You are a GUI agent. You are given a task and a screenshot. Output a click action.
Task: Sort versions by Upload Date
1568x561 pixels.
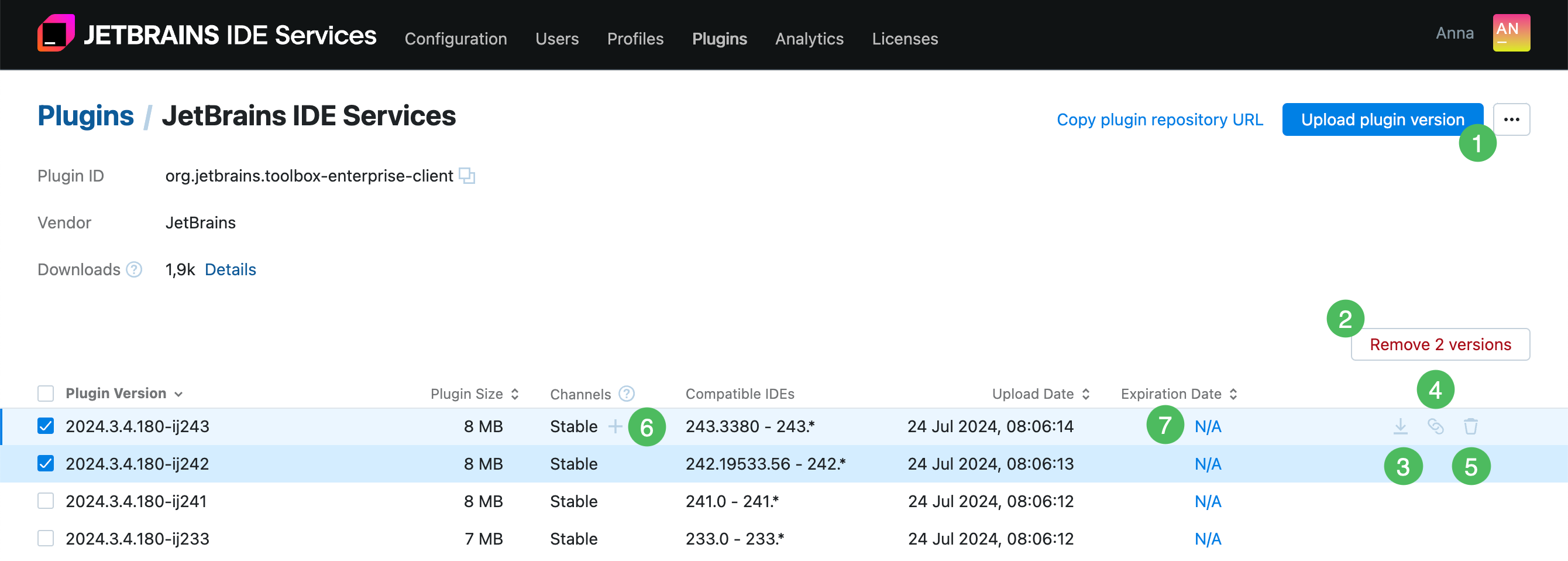[x=1086, y=394]
